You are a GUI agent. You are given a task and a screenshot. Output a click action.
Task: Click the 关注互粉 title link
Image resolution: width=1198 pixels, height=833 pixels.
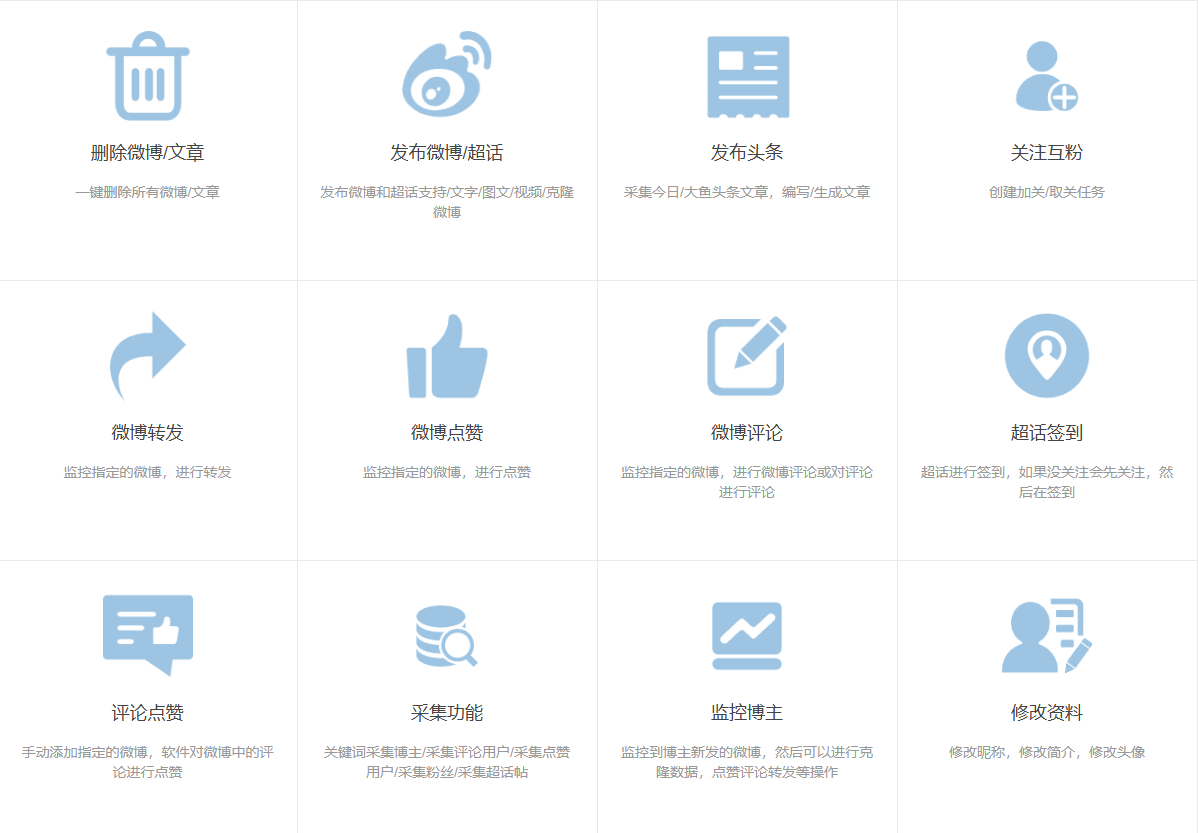point(1048,155)
